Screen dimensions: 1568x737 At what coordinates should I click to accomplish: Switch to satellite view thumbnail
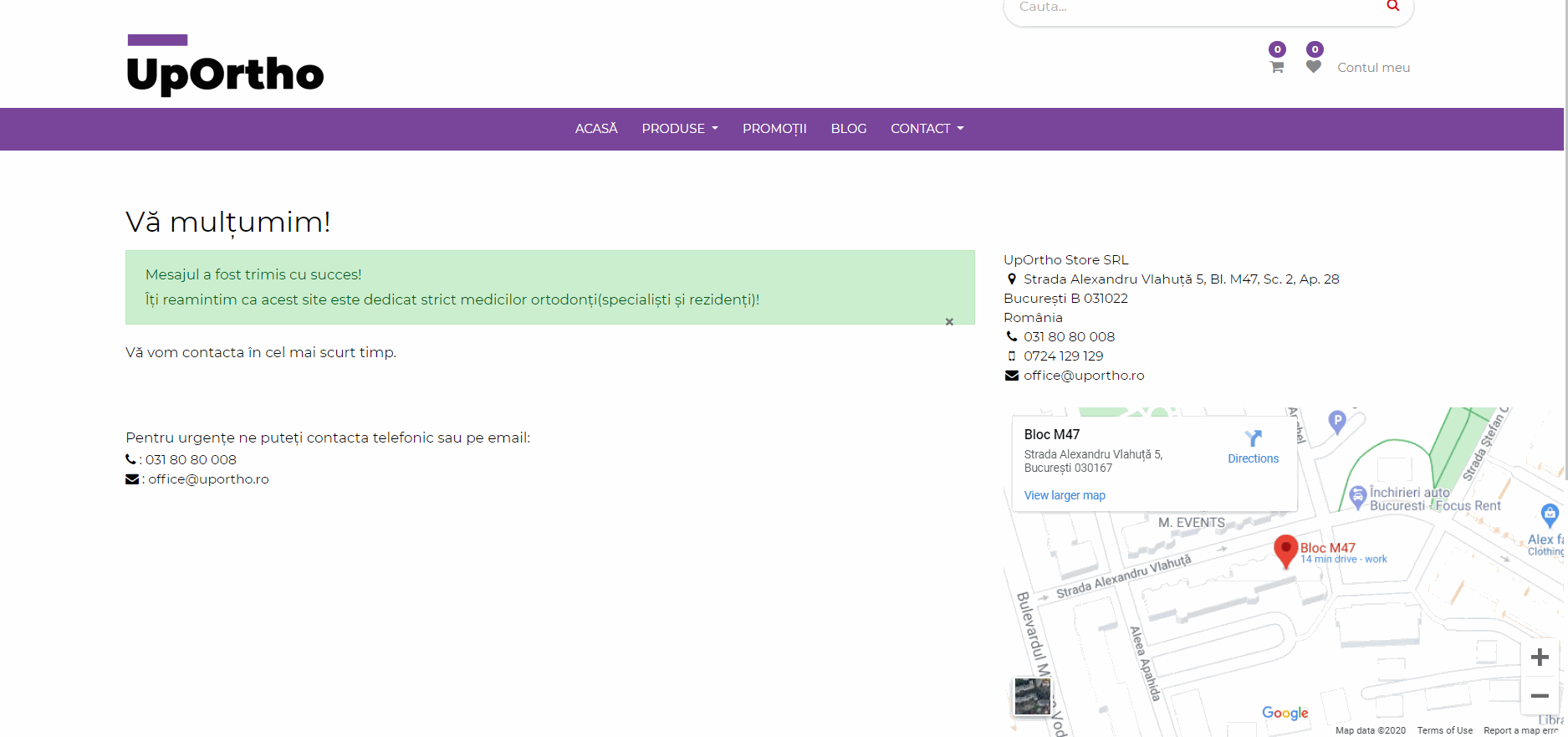[1032, 696]
